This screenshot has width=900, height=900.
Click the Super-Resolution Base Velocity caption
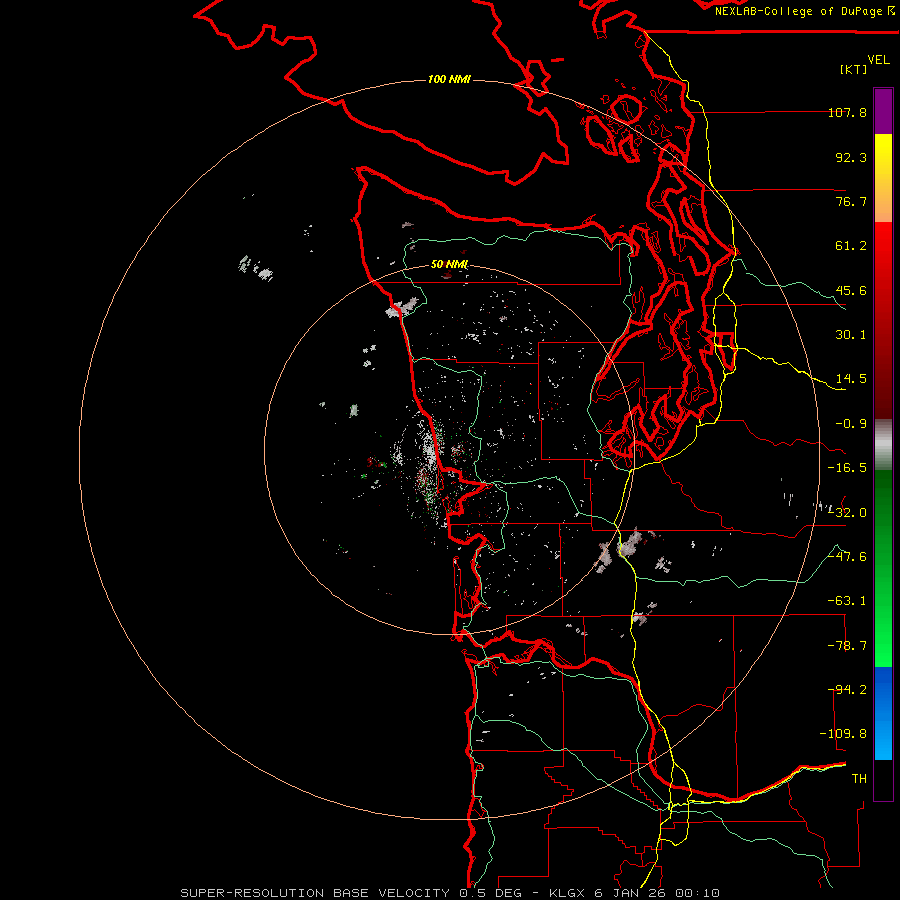[x=450, y=893]
